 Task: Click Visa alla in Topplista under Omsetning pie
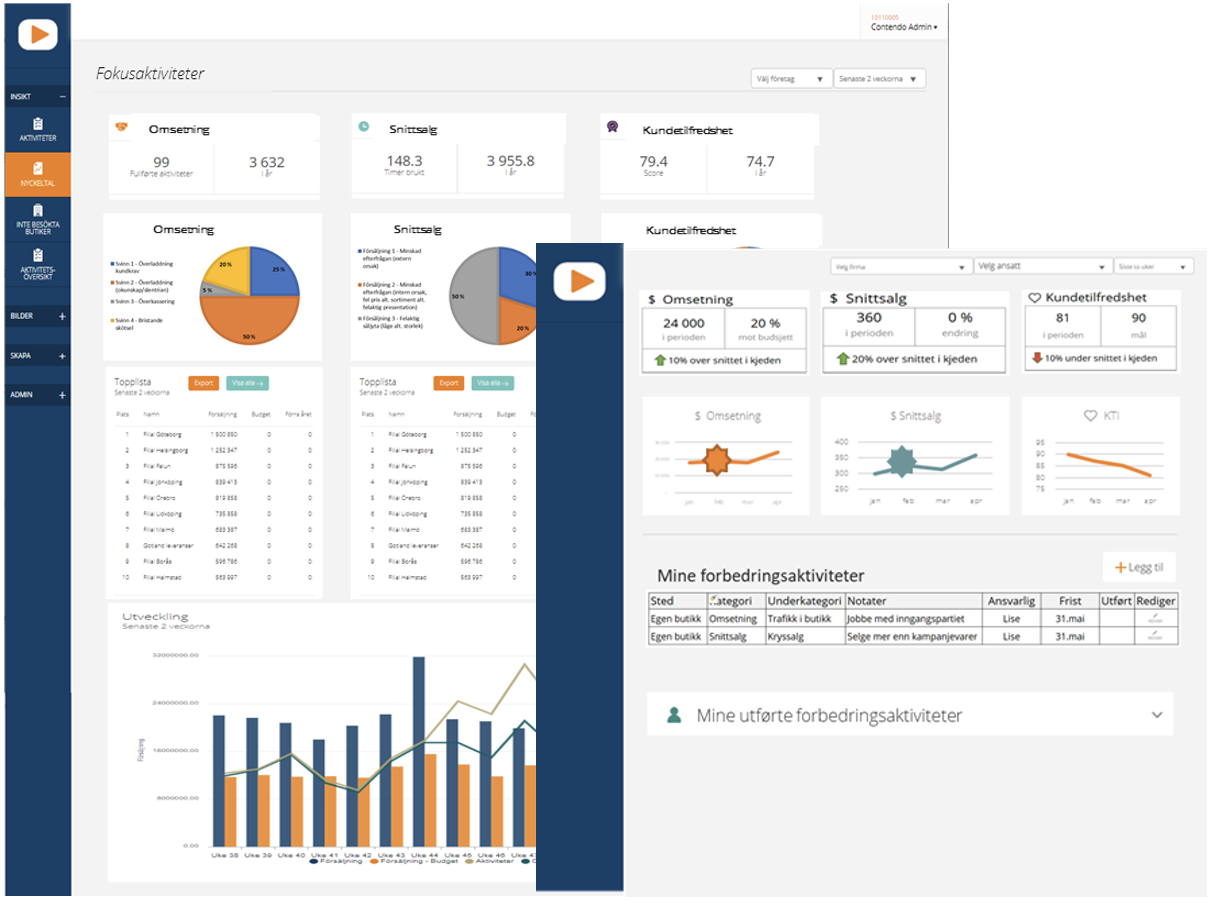[x=246, y=383]
